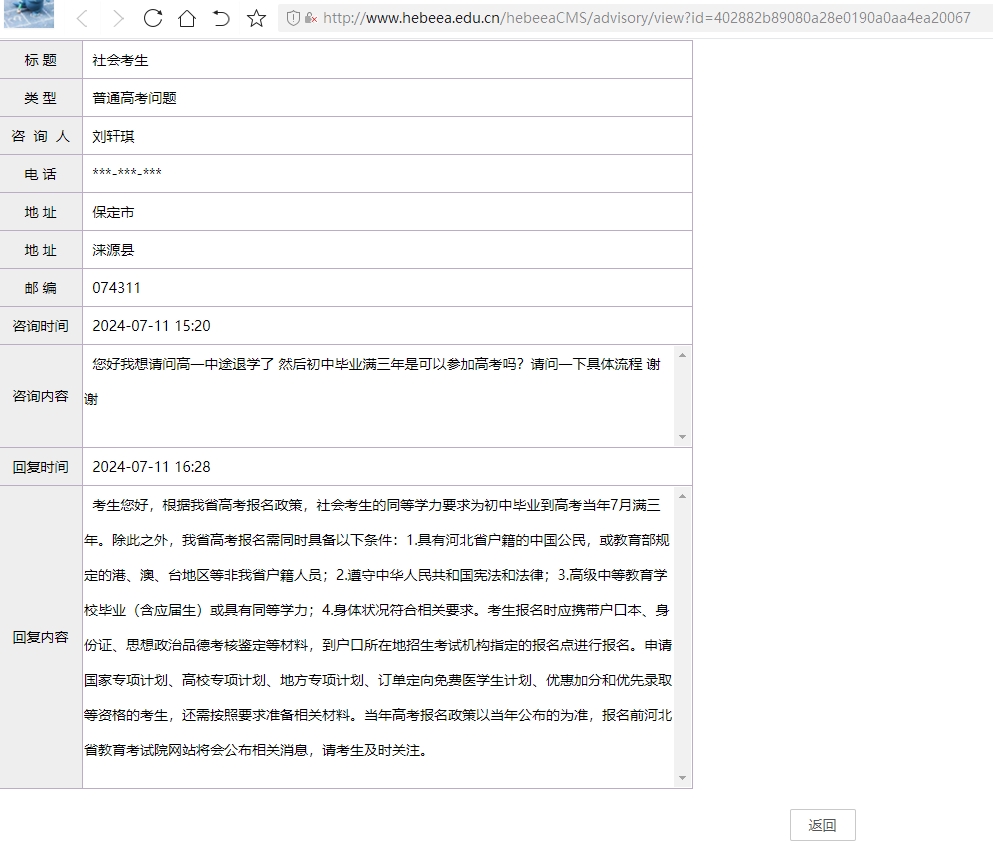Click the avatar thumbnail at top left
This screenshot has width=993, height=855.
[x=28, y=13]
